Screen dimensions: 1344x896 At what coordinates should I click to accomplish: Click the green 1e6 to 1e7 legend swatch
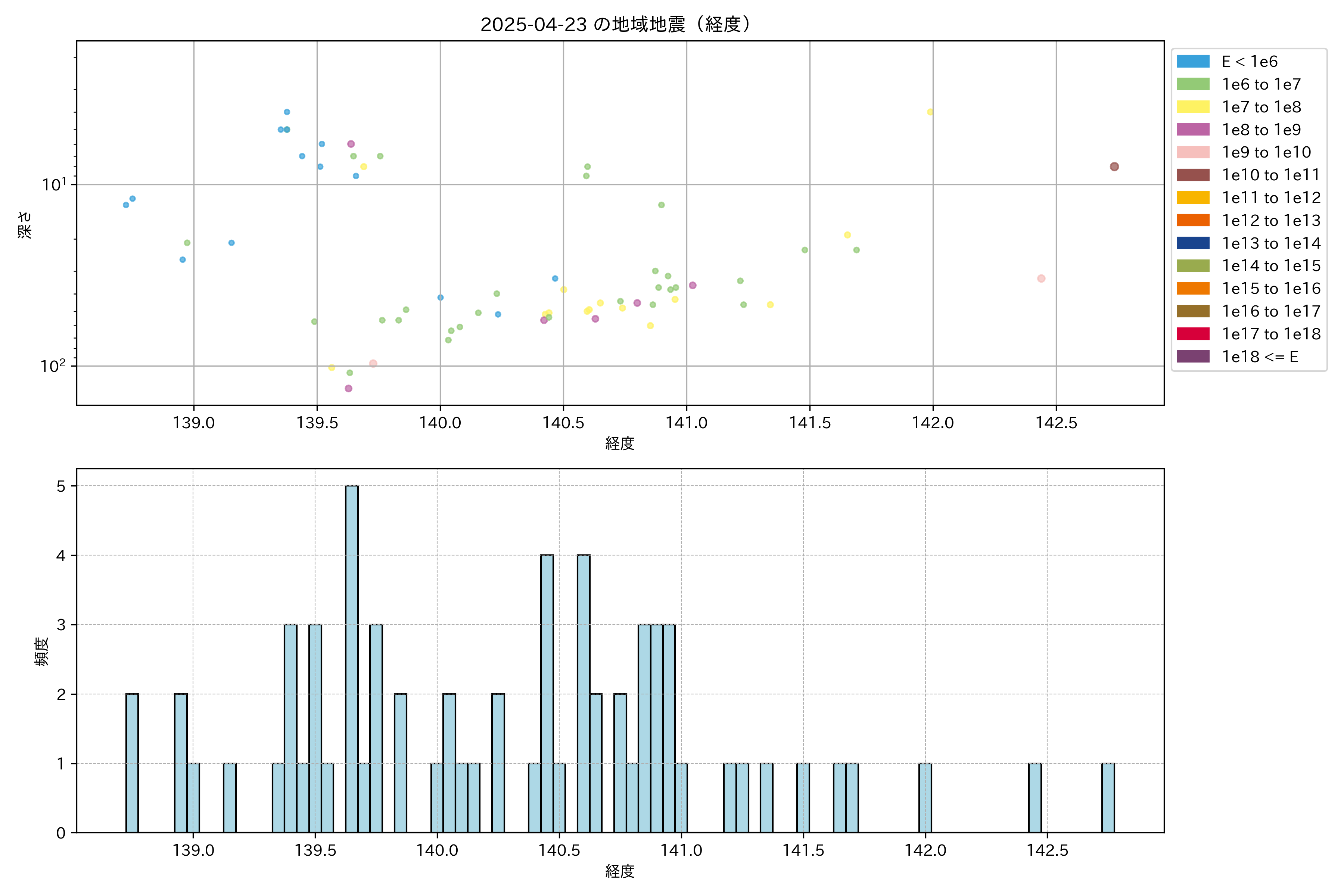click(x=1192, y=84)
